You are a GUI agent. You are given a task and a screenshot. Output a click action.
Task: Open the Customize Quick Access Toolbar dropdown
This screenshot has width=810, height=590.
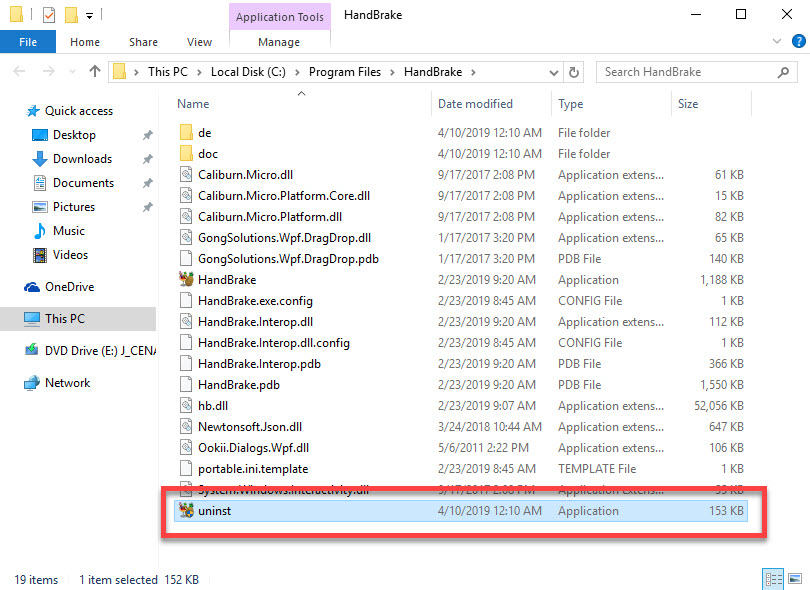(89, 16)
